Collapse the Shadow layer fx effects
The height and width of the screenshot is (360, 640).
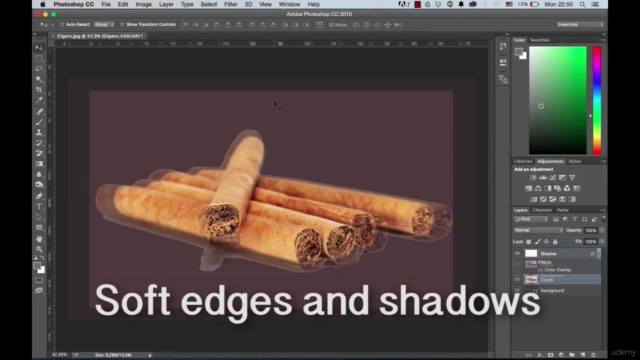pos(599,253)
